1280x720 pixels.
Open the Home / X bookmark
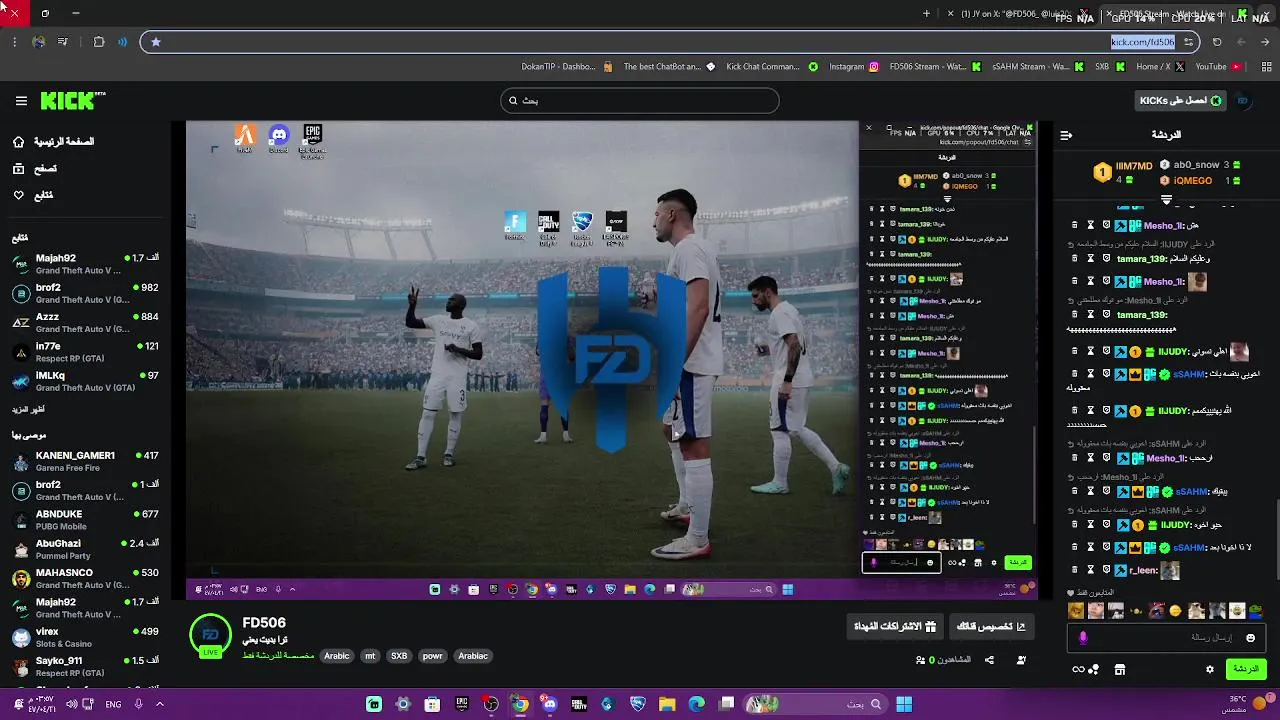pyautogui.click(x=1159, y=67)
